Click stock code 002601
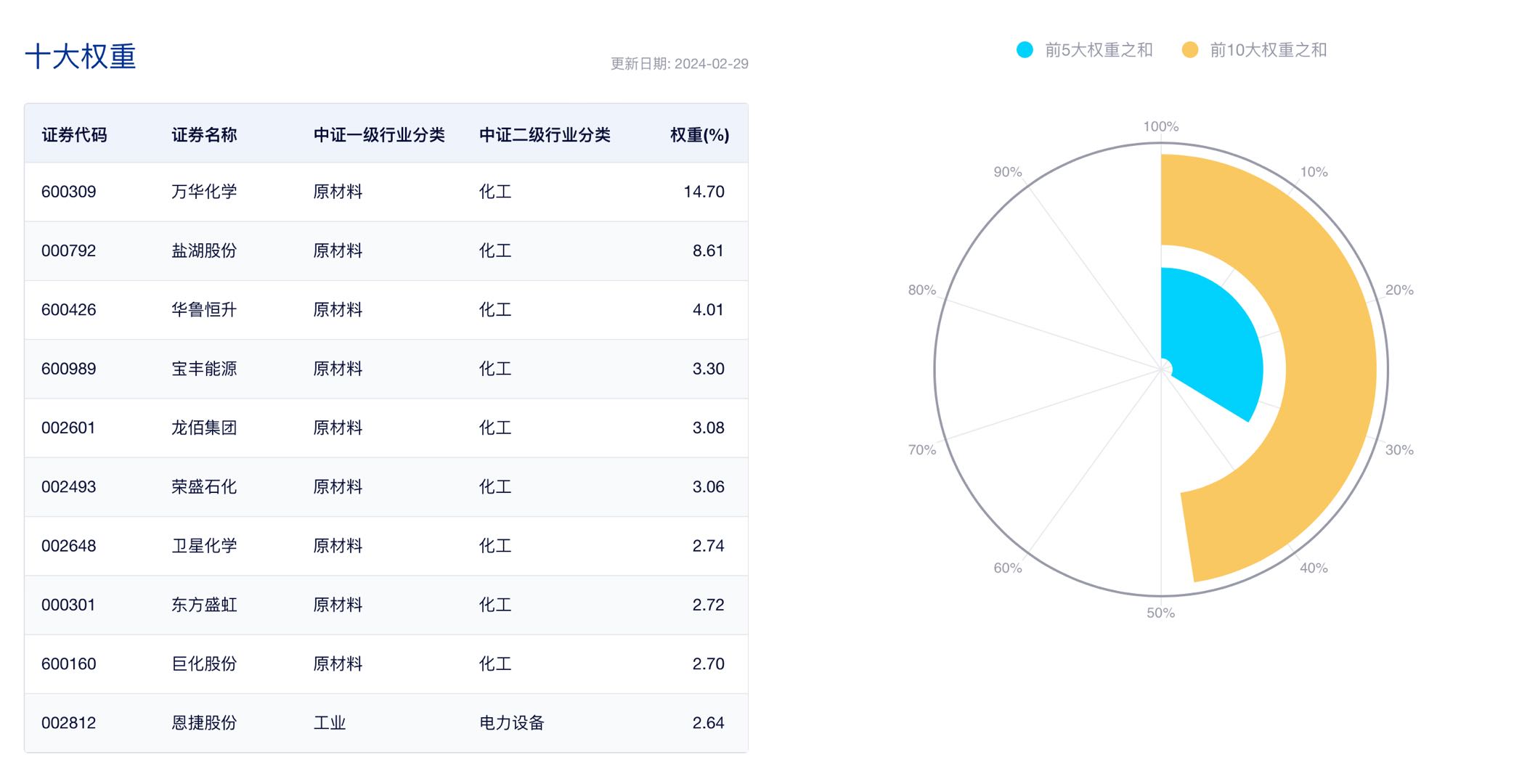Viewport: 1535px width, 784px height. [68, 428]
